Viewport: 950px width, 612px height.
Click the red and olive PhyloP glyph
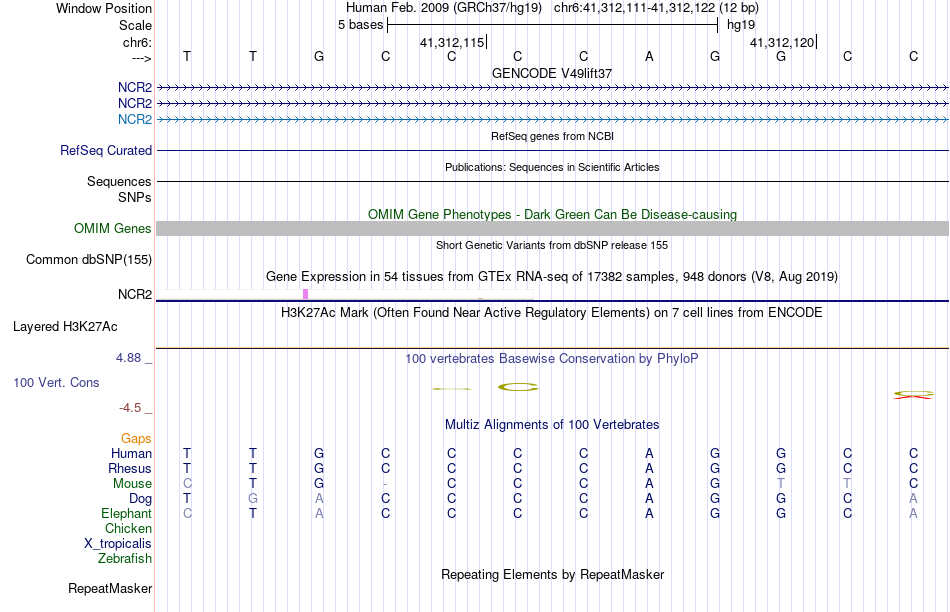[914, 395]
